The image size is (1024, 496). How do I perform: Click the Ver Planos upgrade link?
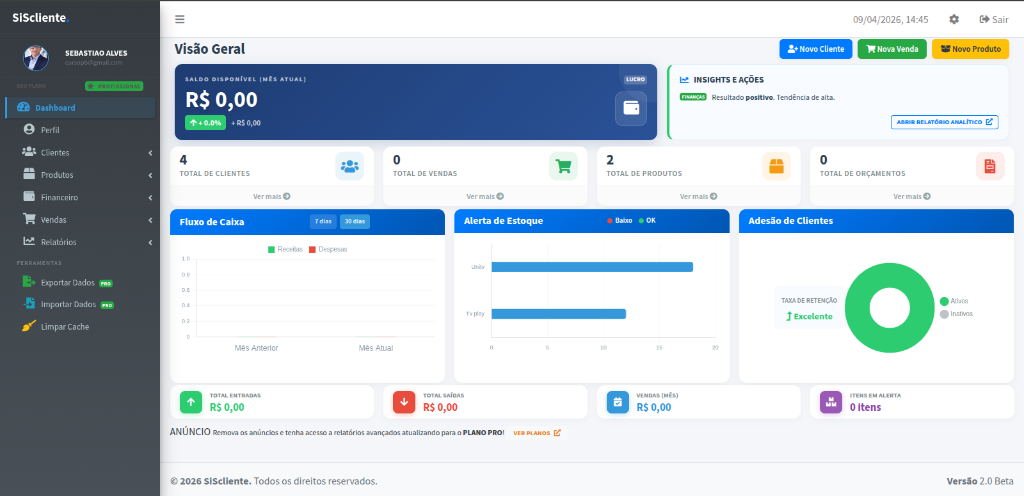click(537, 432)
